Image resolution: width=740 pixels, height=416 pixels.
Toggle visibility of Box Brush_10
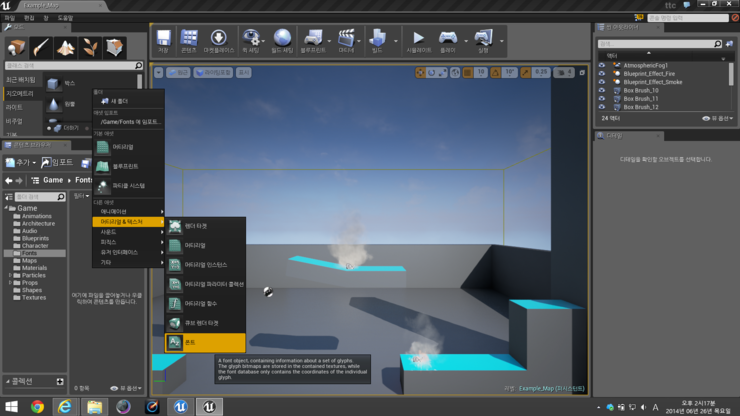(x=602, y=90)
